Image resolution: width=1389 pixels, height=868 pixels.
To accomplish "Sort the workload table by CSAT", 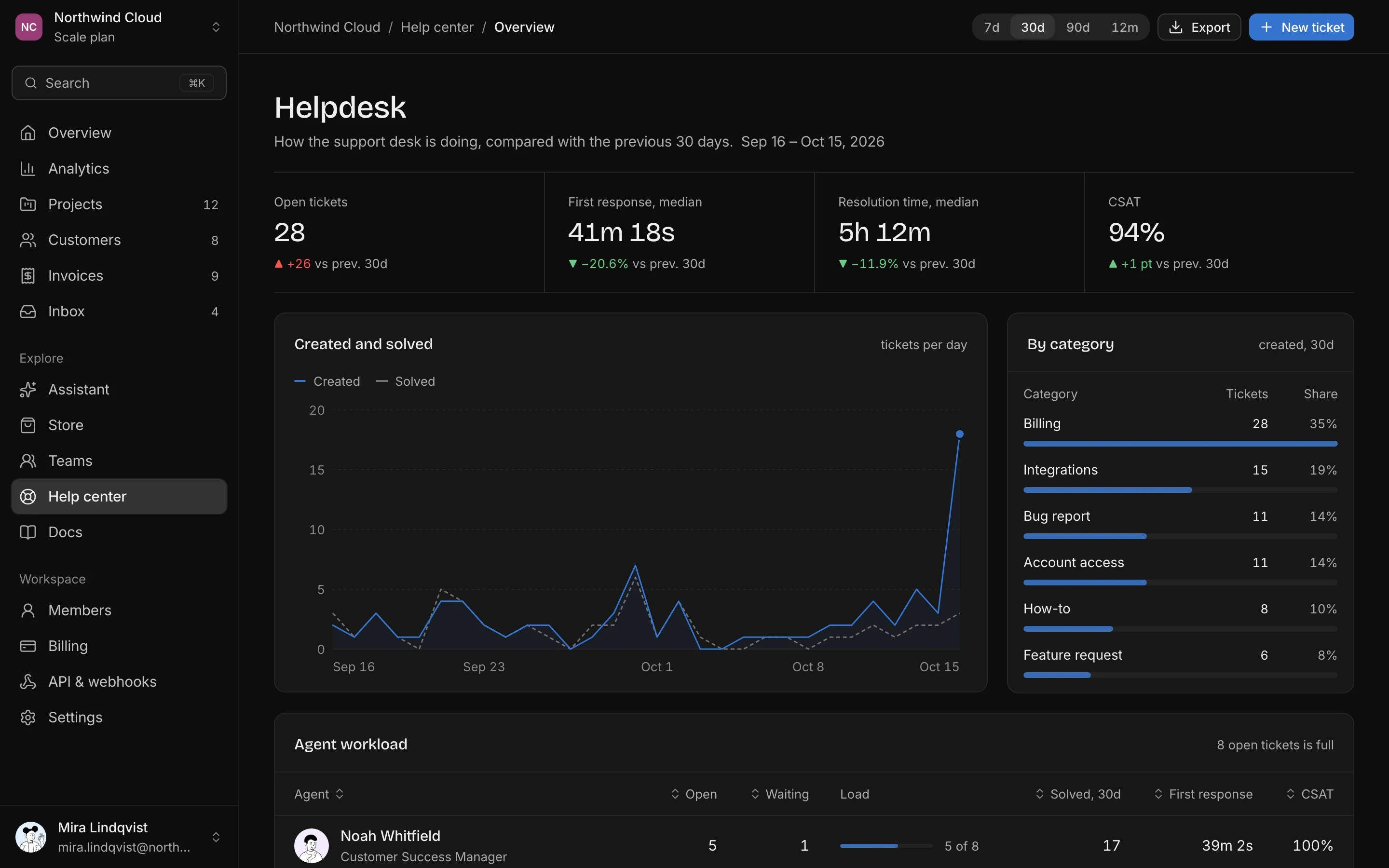I will (x=1309, y=794).
